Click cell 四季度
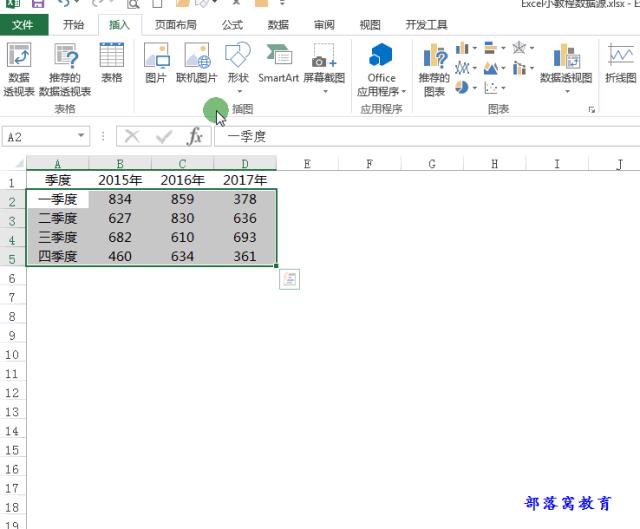640x529 pixels. 58,256
